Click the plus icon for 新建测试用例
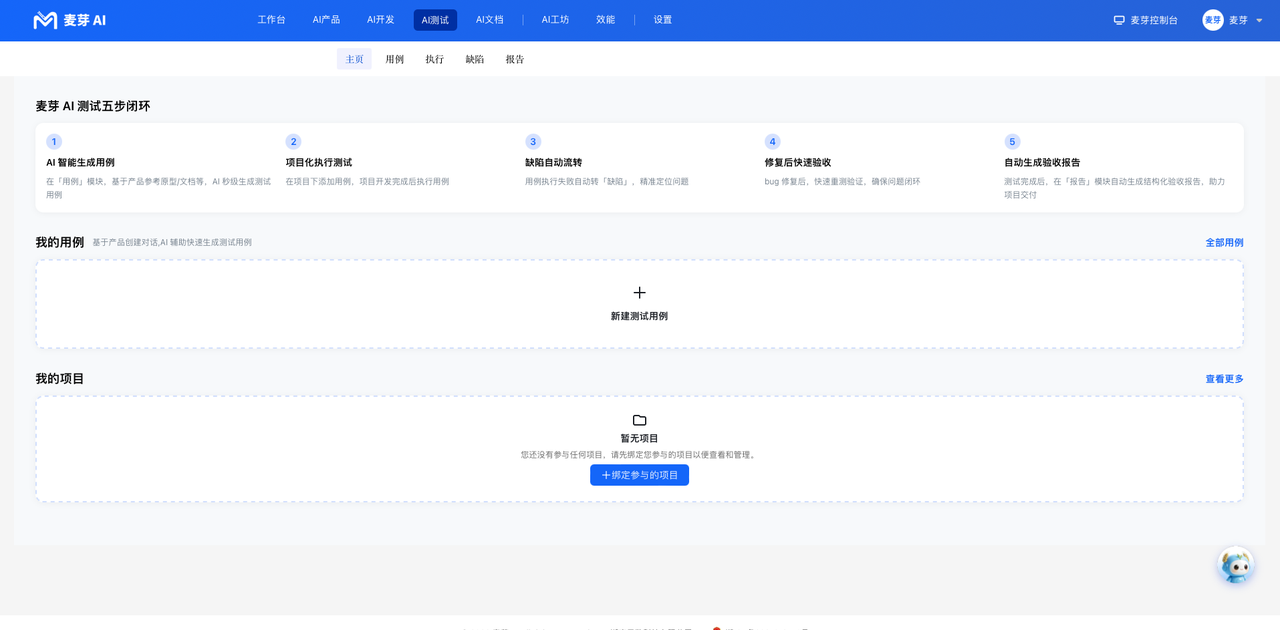1280x630 pixels. coord(640,293)
